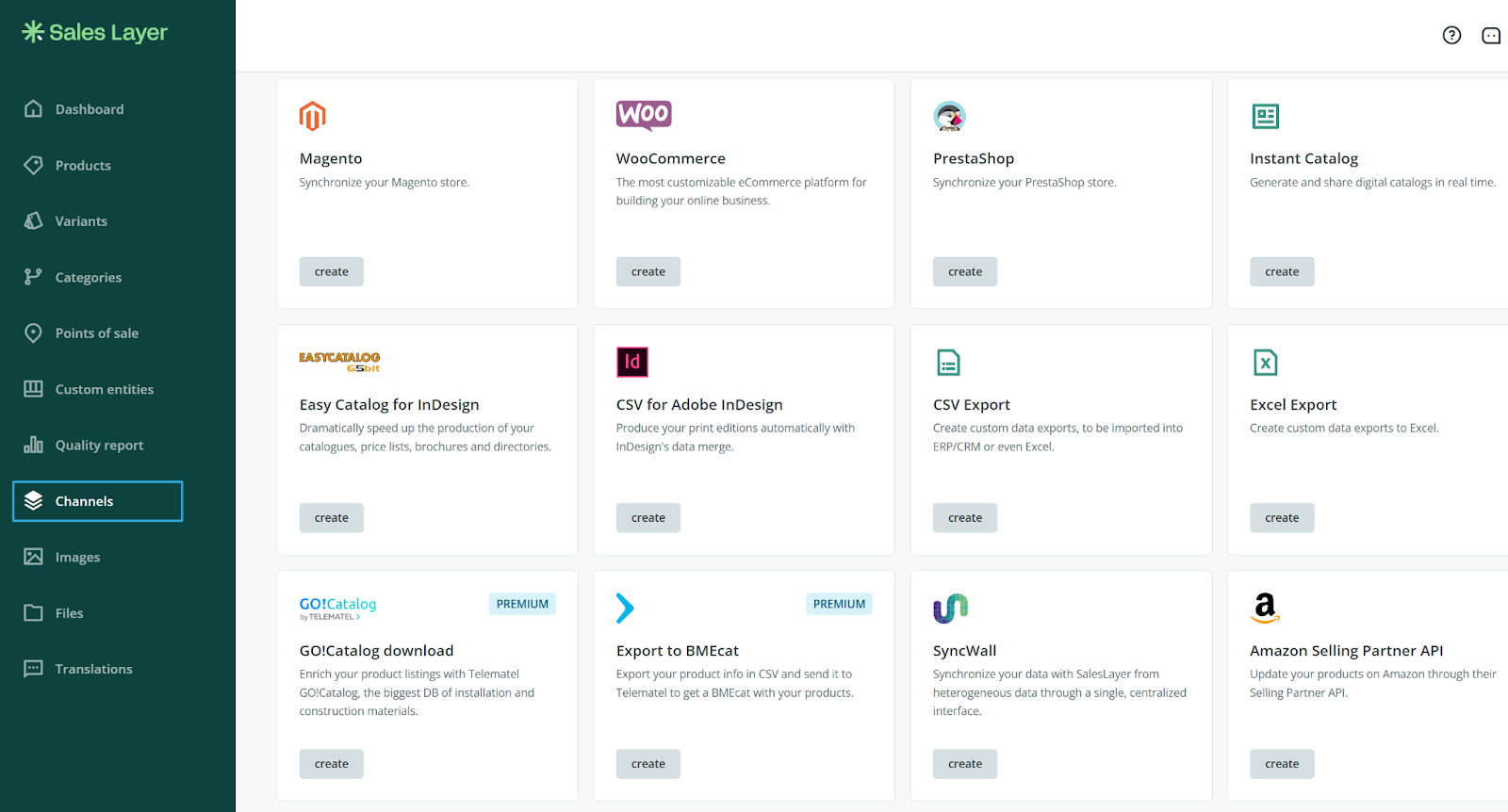Click the Images picture icon

pyautogui.click(x=33, y=557)
